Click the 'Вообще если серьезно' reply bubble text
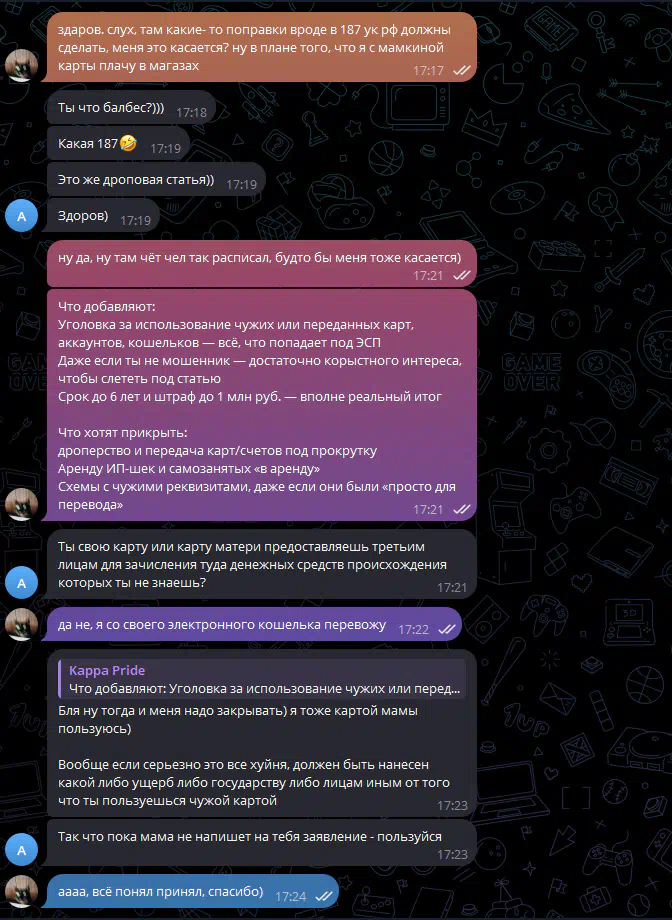This screenshot has width=672, height=920. tap(254, 783)
